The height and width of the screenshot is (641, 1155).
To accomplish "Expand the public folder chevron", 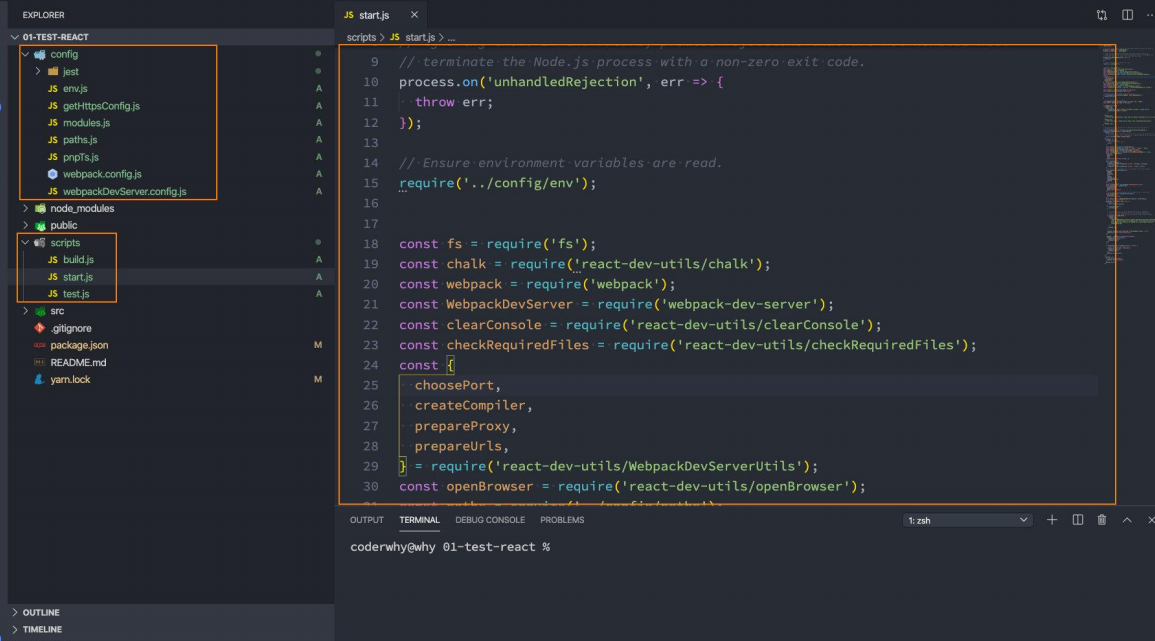I will pyautogui.click(x=26, y=225).
